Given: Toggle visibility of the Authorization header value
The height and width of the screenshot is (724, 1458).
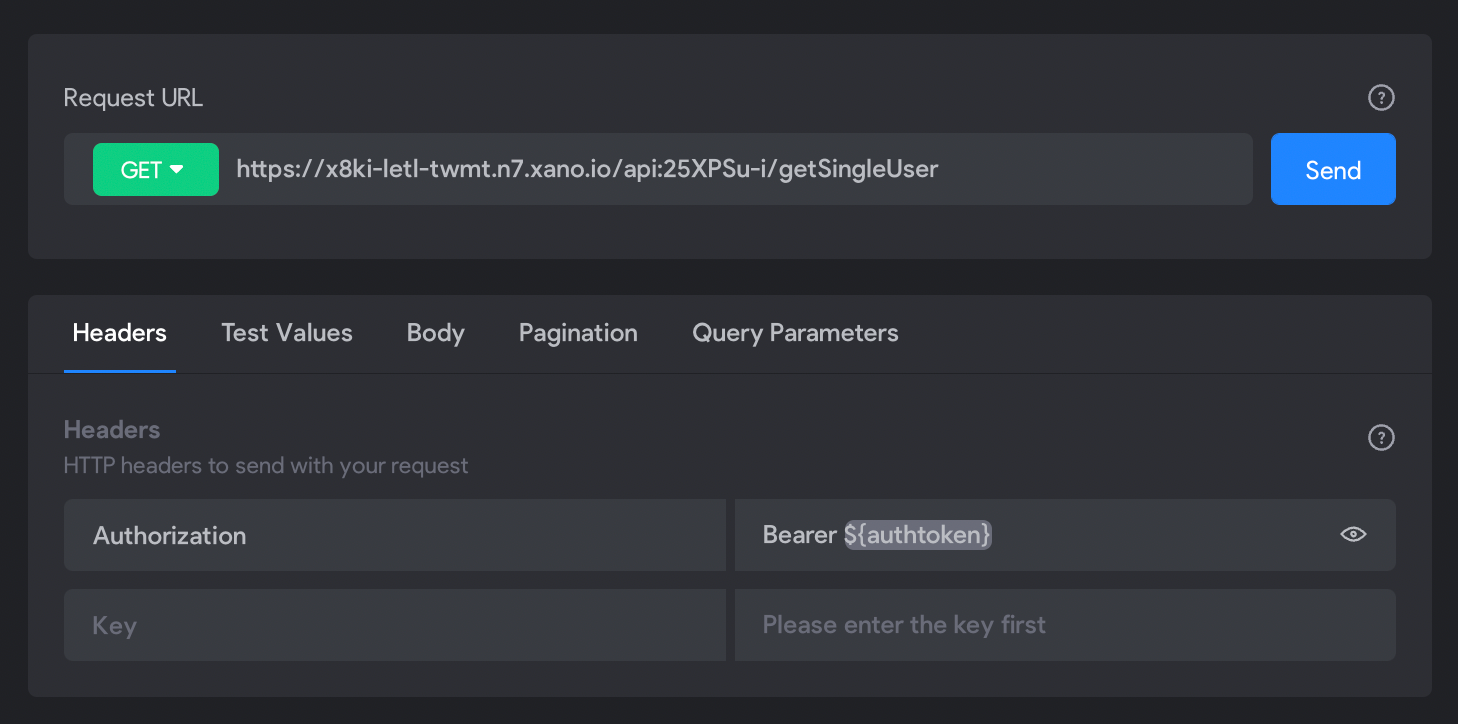Looking at the screenshot, I should point(1353,535).
